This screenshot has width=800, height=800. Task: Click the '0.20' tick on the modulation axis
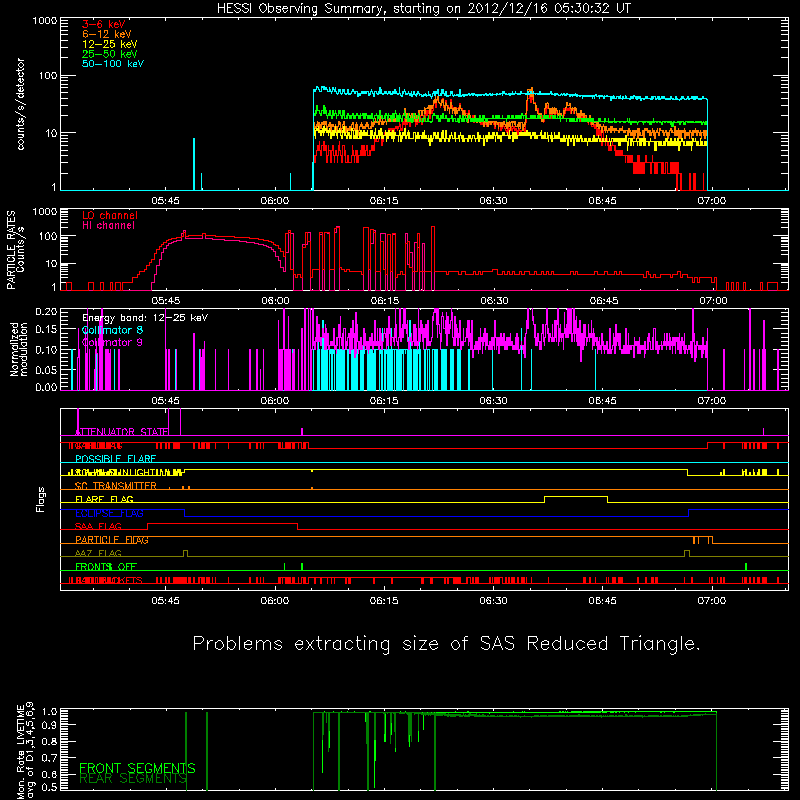[x=45, y=312]
